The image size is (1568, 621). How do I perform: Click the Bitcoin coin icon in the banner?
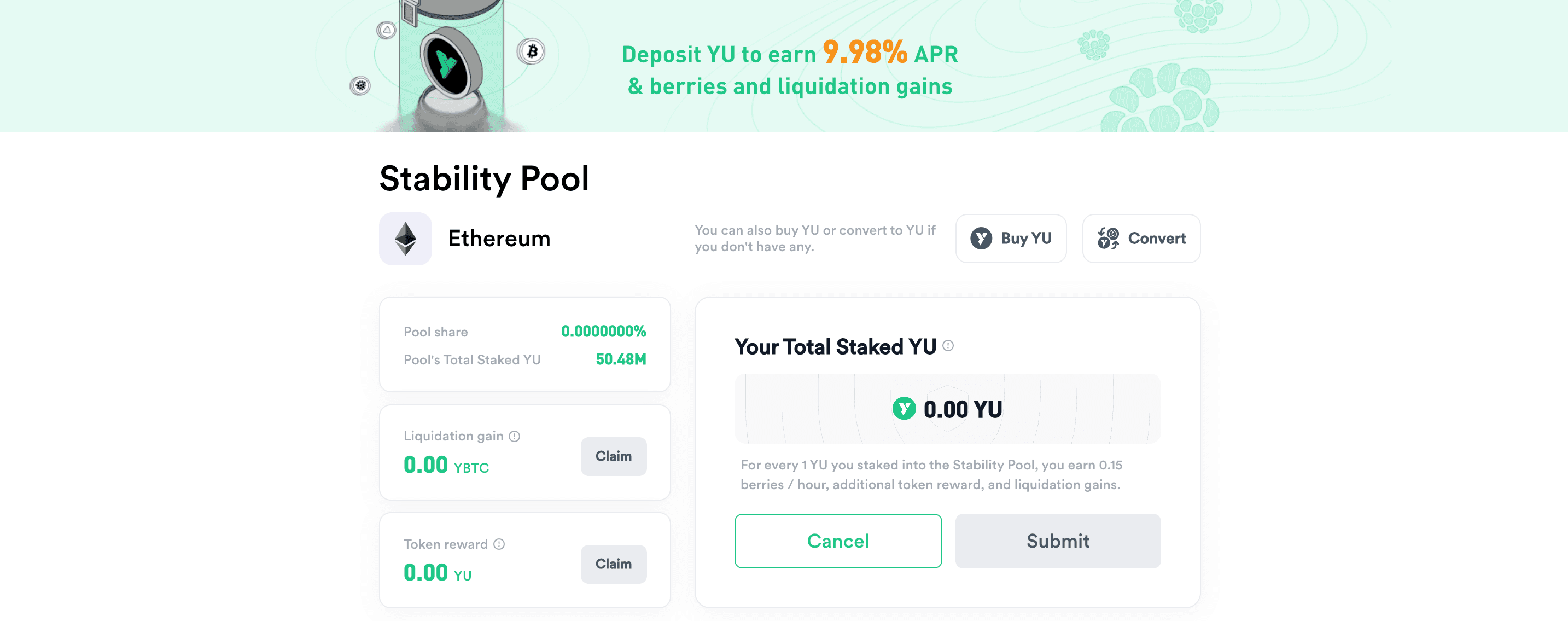click(532, 52)
